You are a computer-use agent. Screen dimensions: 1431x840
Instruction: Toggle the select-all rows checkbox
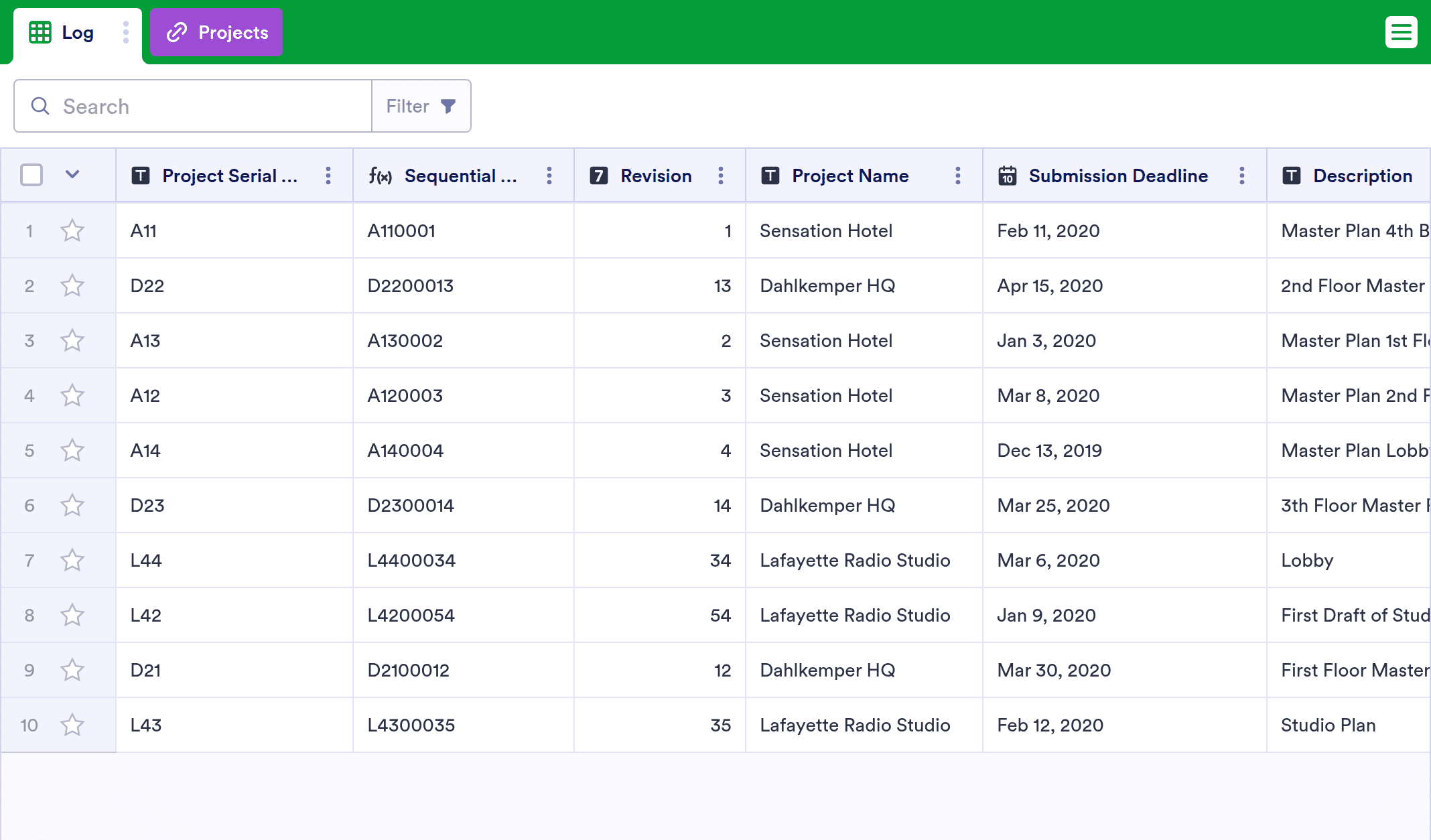pos(31,175)
